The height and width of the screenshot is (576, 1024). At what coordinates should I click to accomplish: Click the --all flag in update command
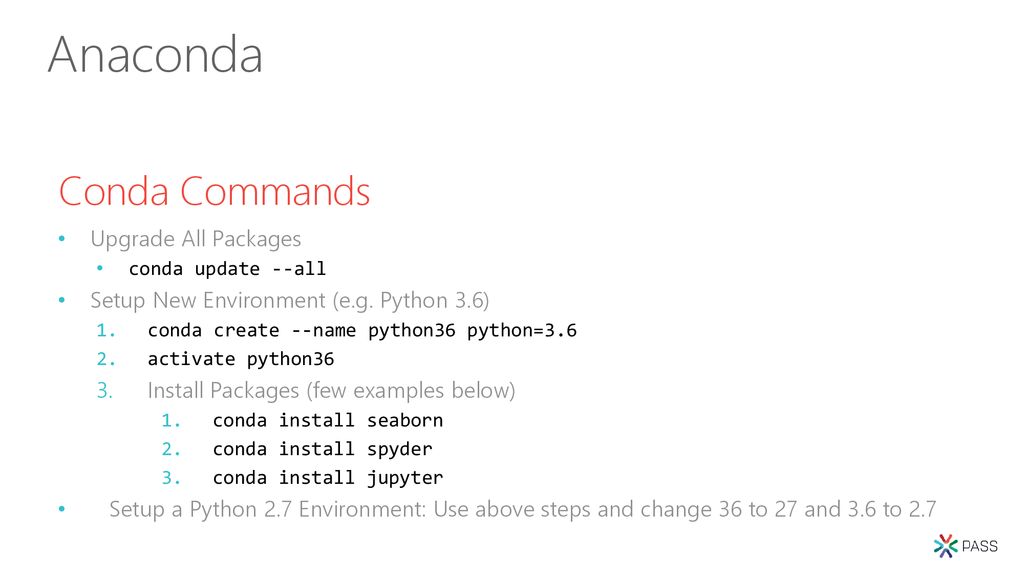pyautogui.click(x=298, y=269)
